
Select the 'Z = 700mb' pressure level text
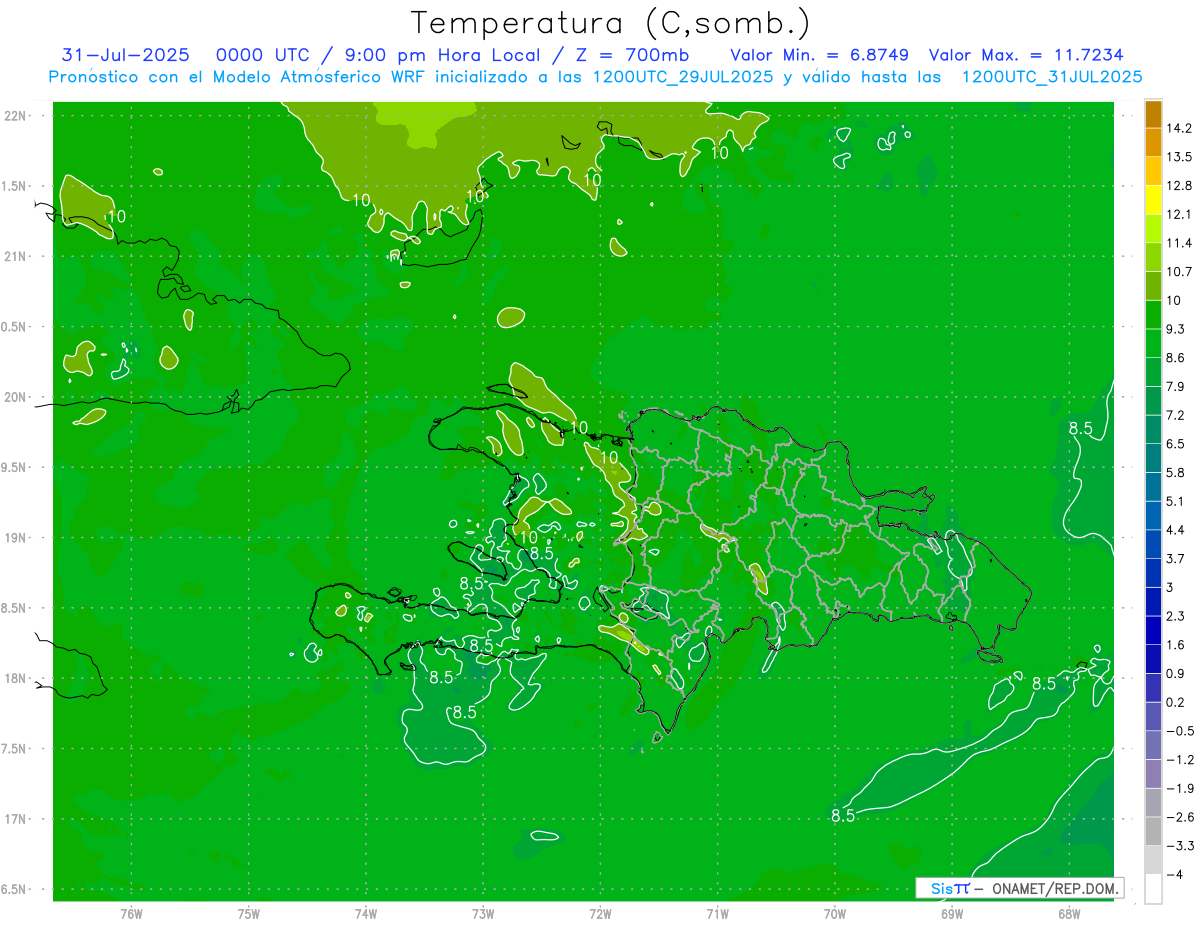click(632, 55)
